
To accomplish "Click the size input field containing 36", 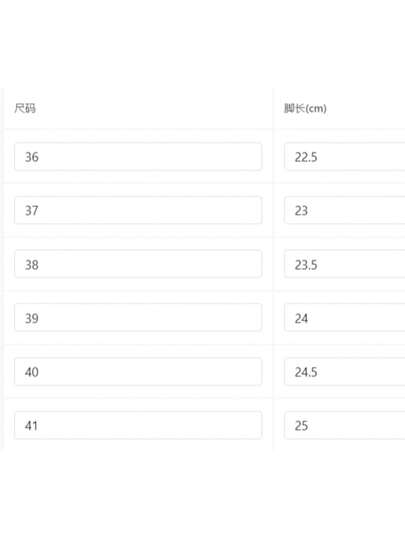I will pyautogui.click(x=138, y=157).
